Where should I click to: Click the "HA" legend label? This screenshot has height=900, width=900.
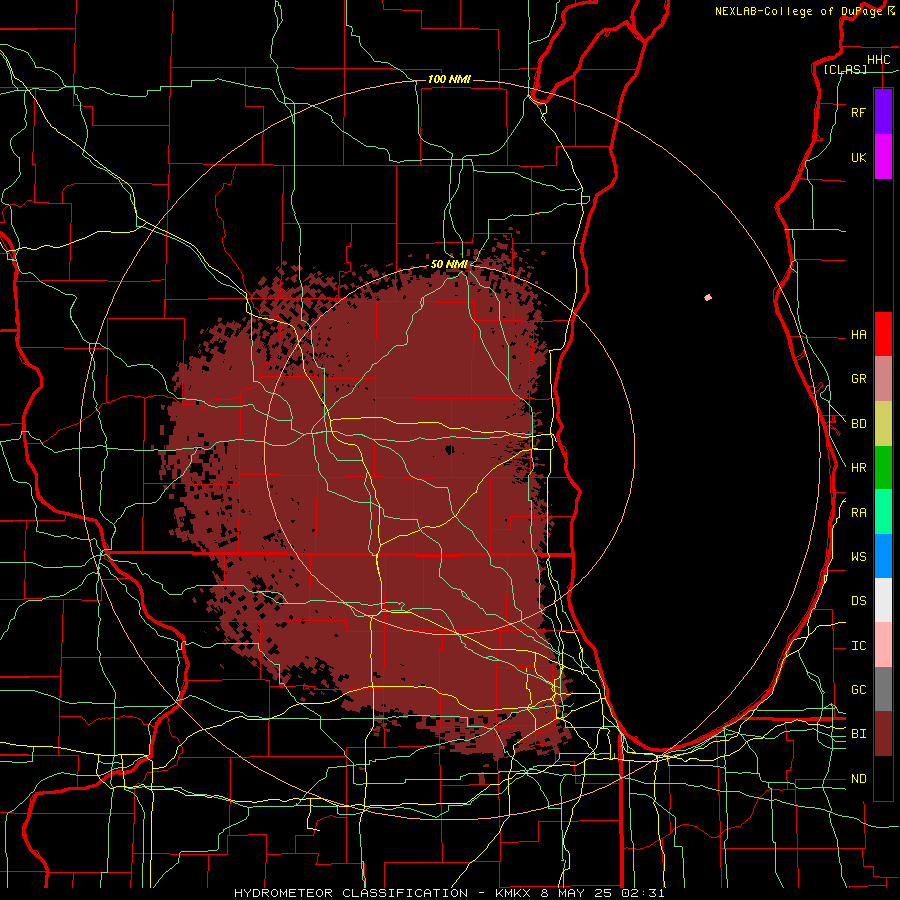858,335
